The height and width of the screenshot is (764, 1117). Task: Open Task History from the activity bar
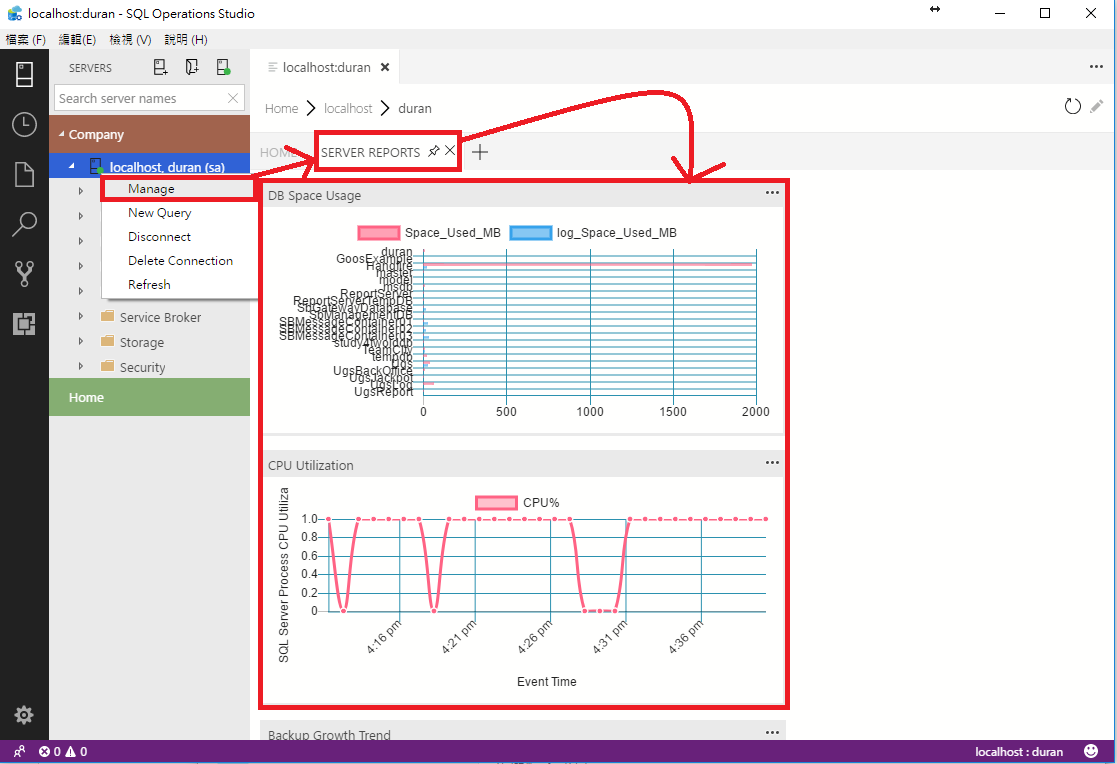coord(24,124)
